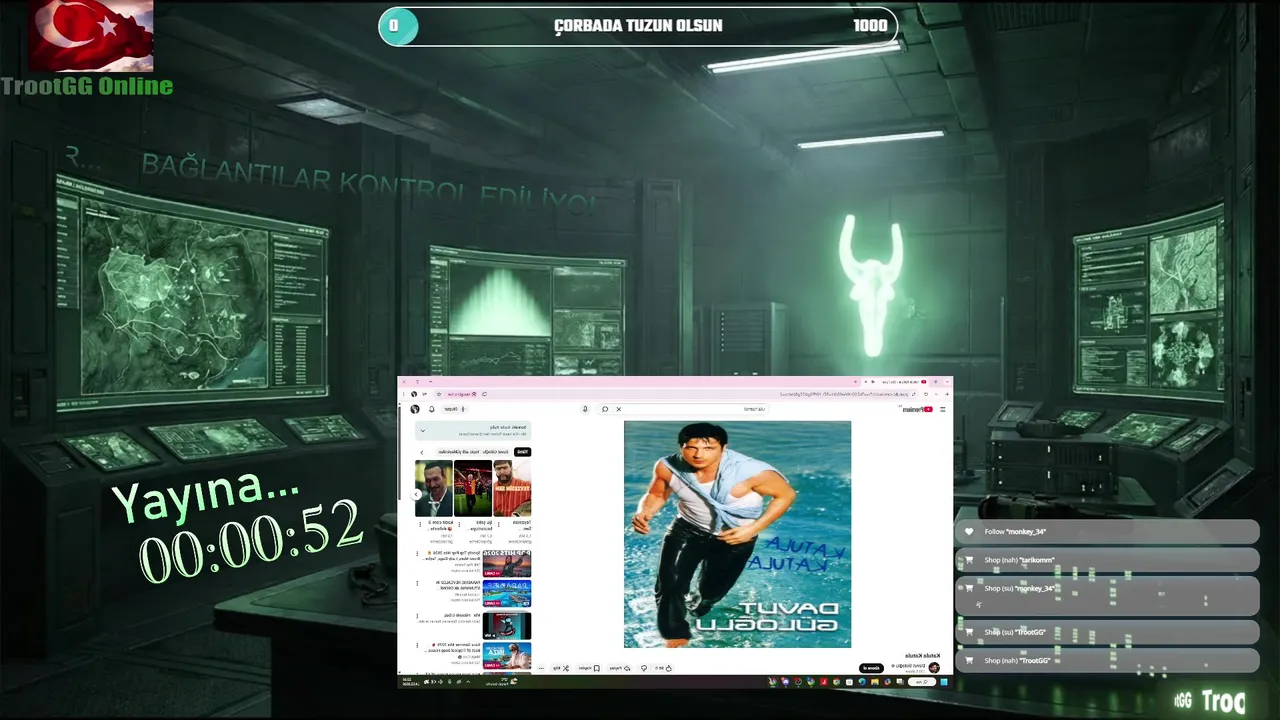Click the browser address bar
Viewport: 1280px width, 720px height.
[x=676, y=394]
